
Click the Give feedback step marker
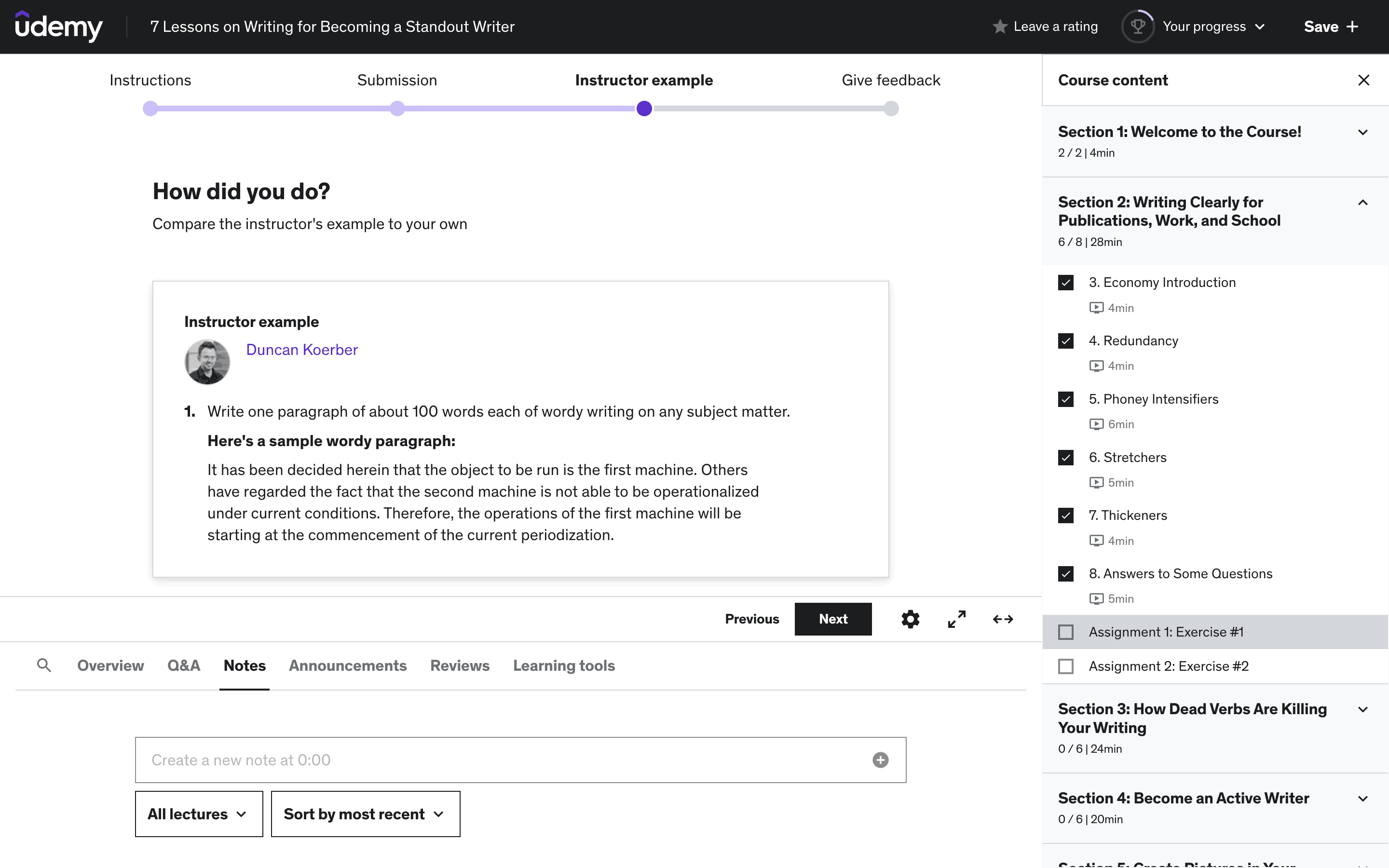pos(891,108)
